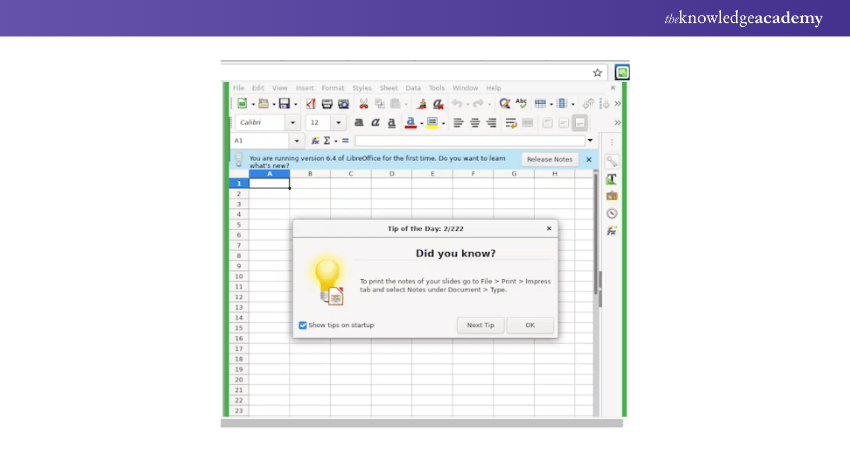The image size is (850, 450).
Task: Open the Format menu
Action: (332, 88)
